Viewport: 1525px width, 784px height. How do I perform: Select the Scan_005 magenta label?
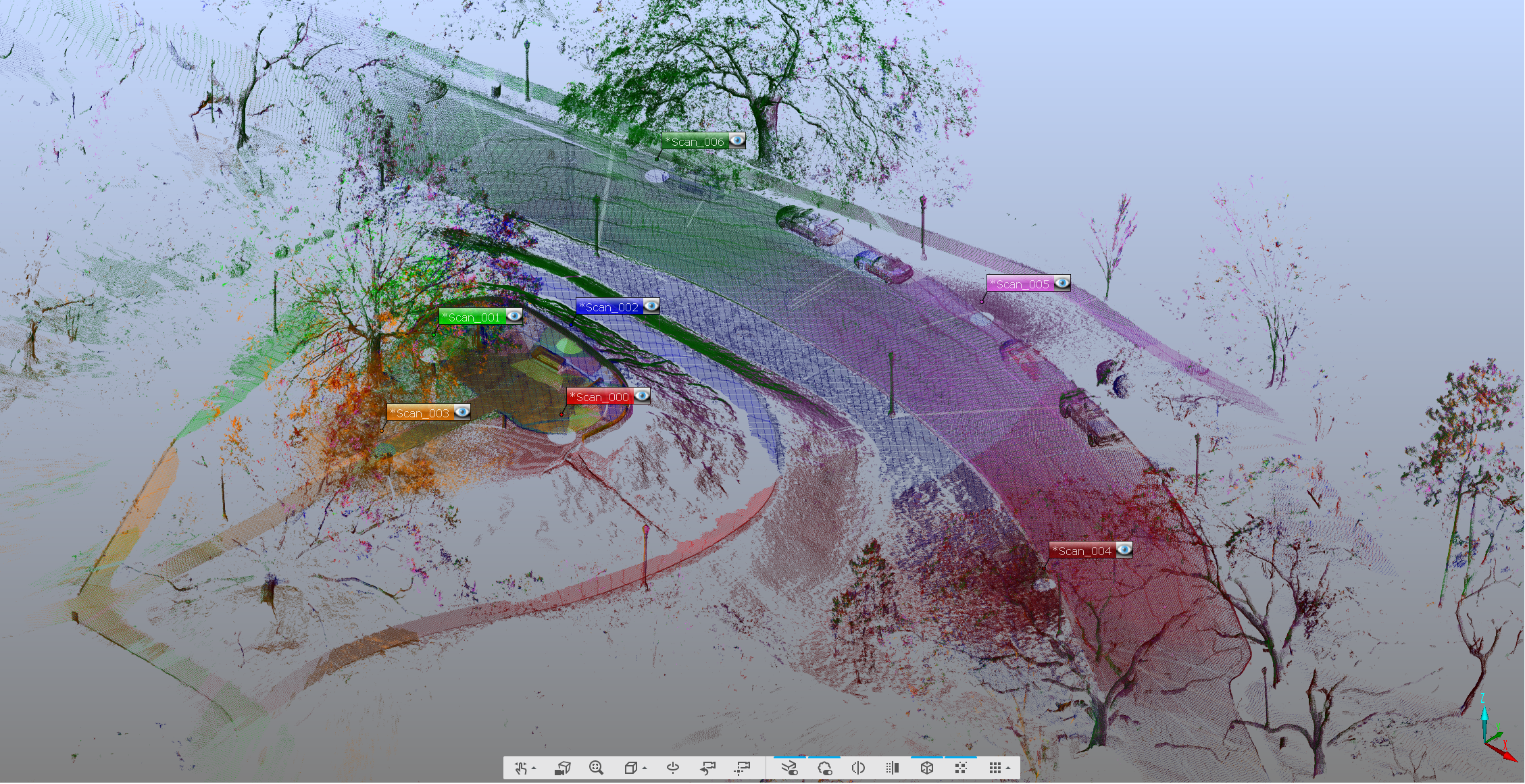[x=1020, y=284]
